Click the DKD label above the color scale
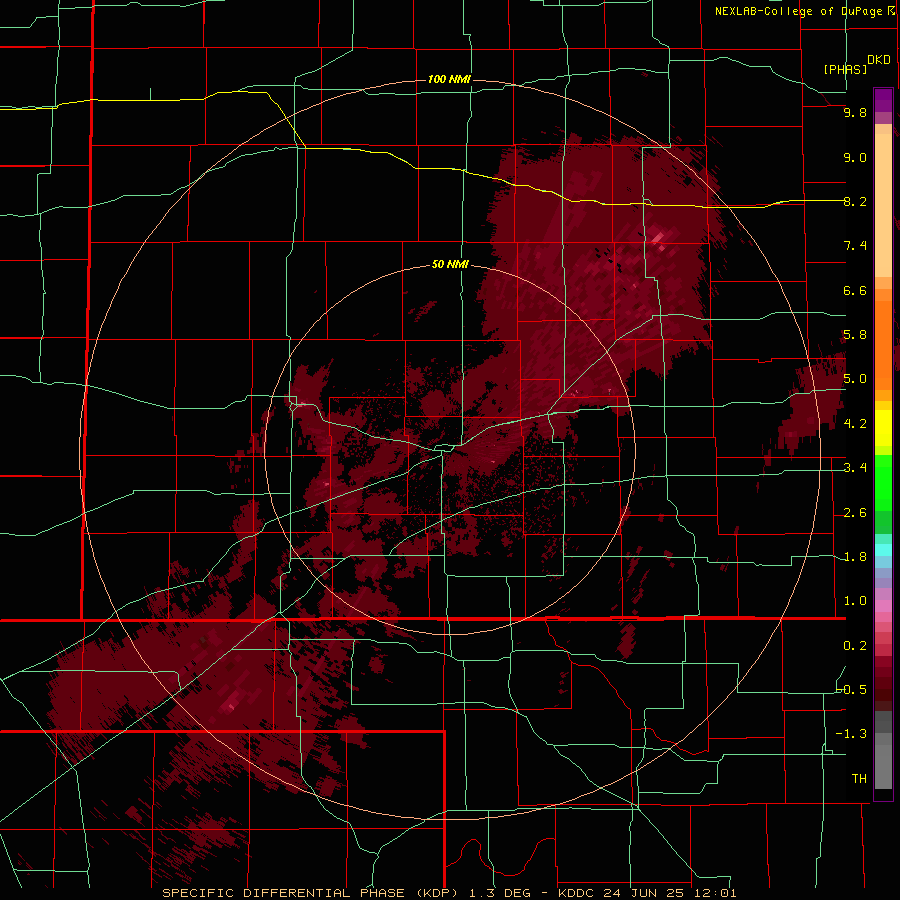Image resolution: width=900 pixels, height=900 pixels. [x=879, y=60]
